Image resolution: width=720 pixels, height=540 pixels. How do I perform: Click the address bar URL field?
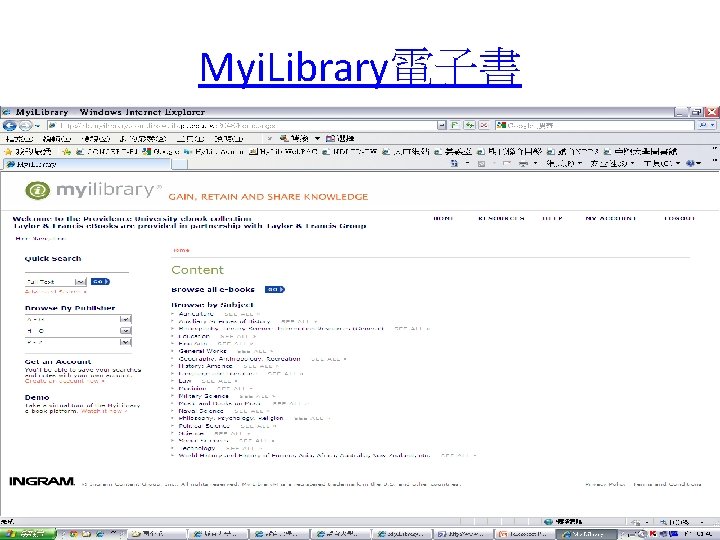241,125
